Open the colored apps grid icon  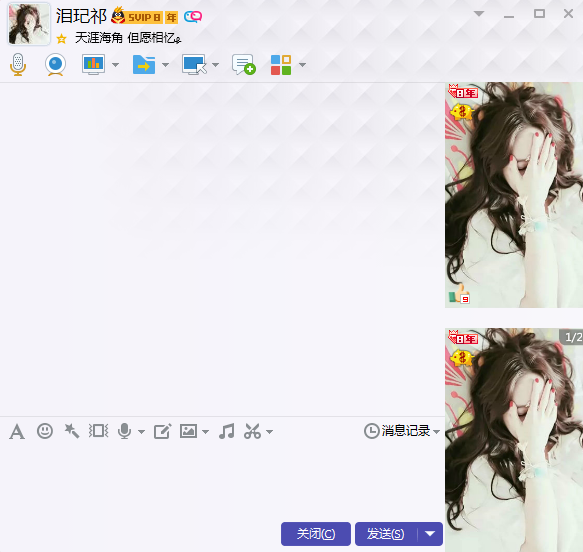(281, 65)
